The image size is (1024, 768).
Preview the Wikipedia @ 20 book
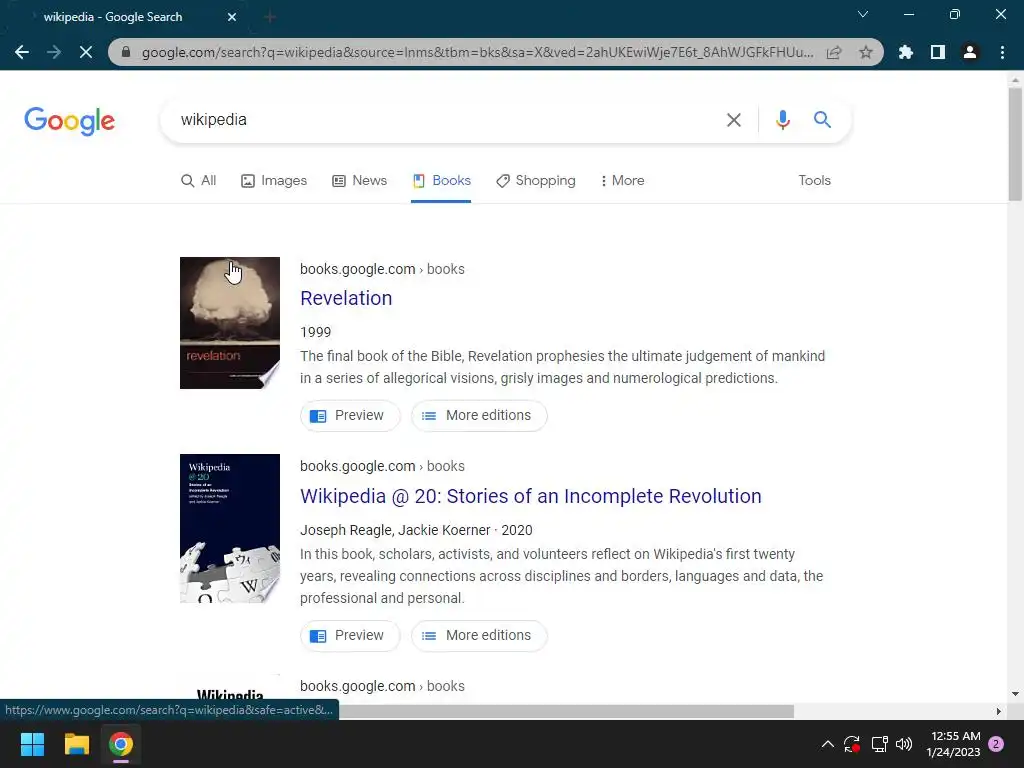(350, 635)
